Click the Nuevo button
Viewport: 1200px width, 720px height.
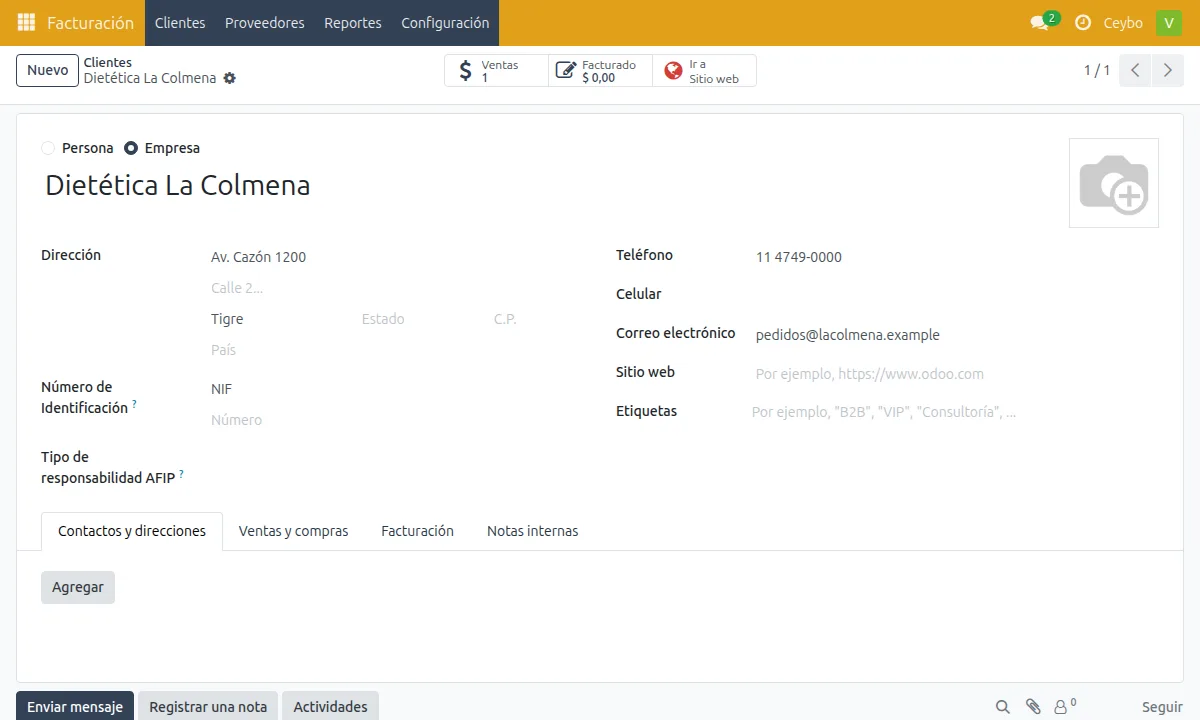(48, 70)
